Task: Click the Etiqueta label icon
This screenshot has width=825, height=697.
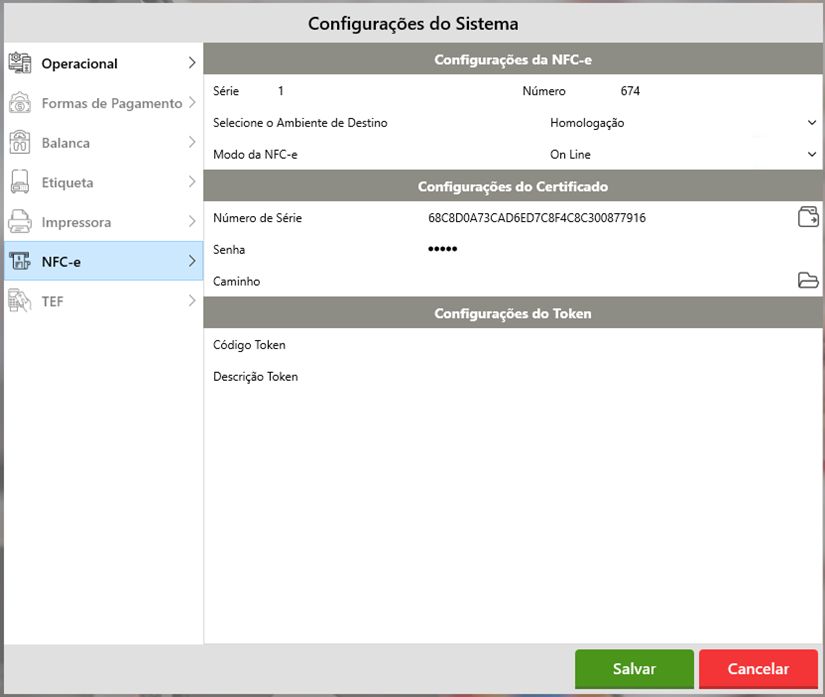Action: (x=20, y=182)
